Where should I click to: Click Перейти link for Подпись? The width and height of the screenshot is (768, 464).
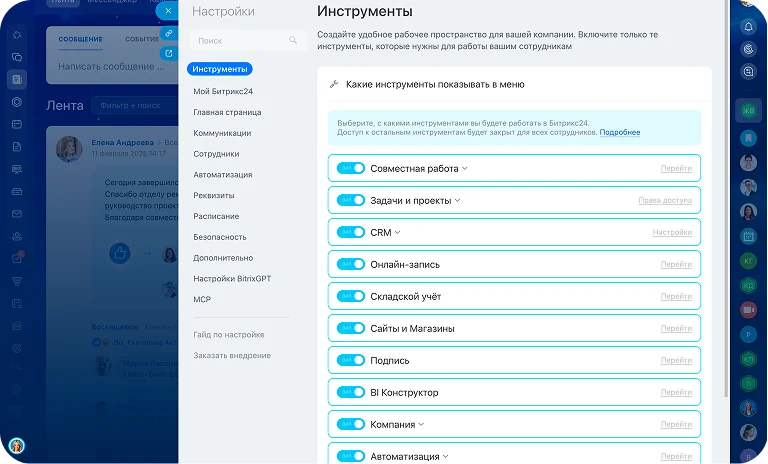click(x=676, y=360)
